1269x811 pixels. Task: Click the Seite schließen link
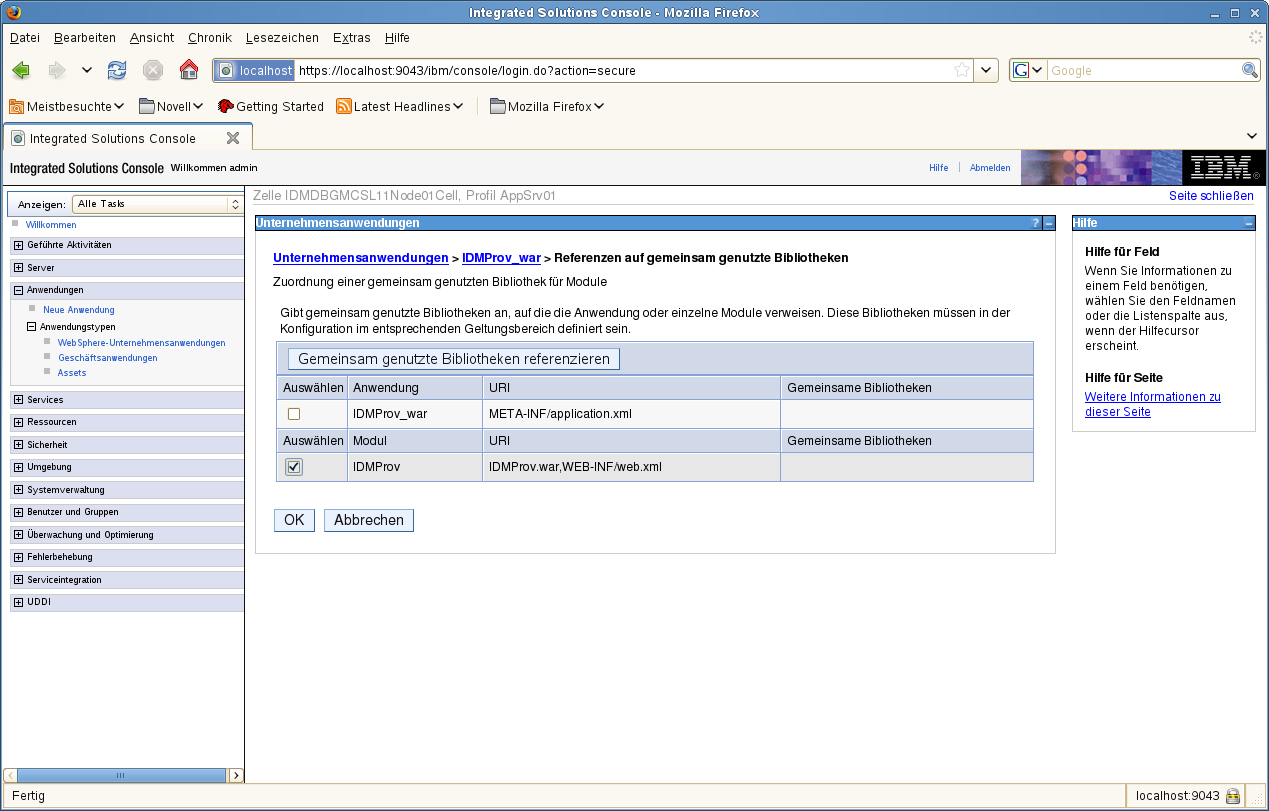tap(1211, 196)
